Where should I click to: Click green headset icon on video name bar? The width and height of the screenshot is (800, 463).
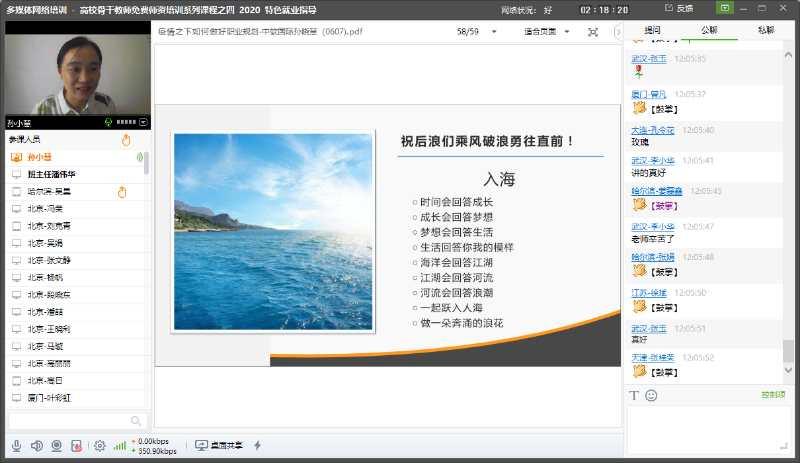coord(108,122)
